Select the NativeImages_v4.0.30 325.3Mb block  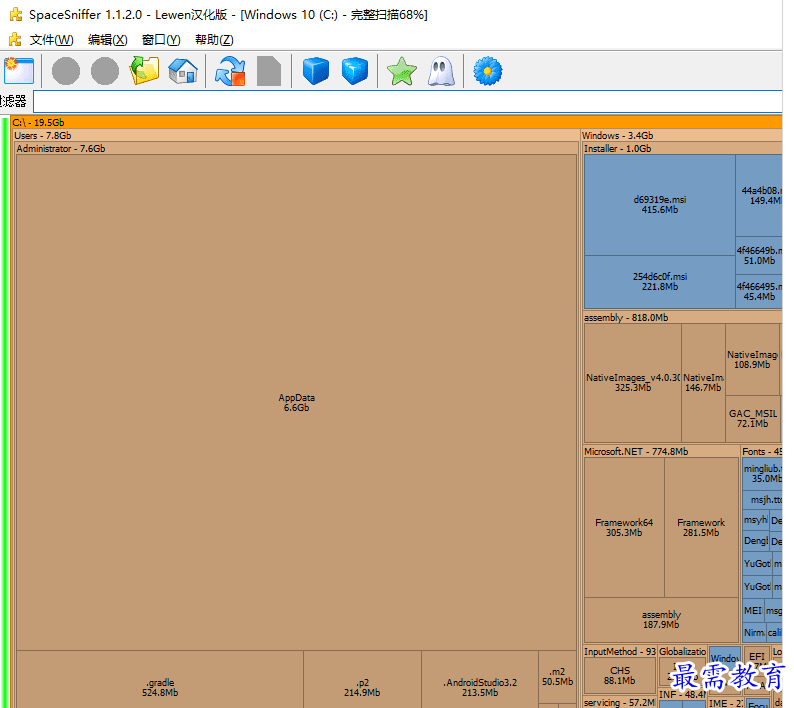[632, 382]
